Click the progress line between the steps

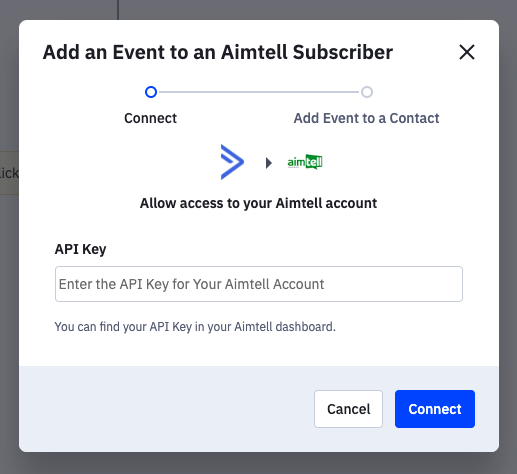pos(259,92)
